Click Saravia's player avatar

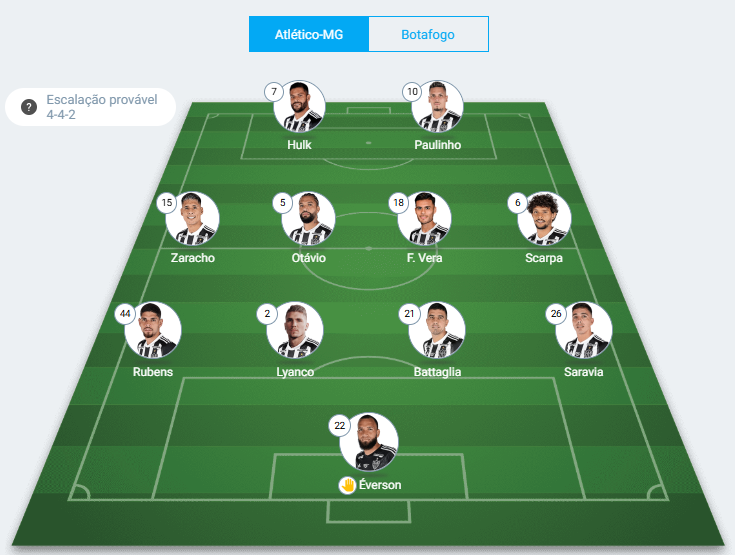(x=584, y=330)
